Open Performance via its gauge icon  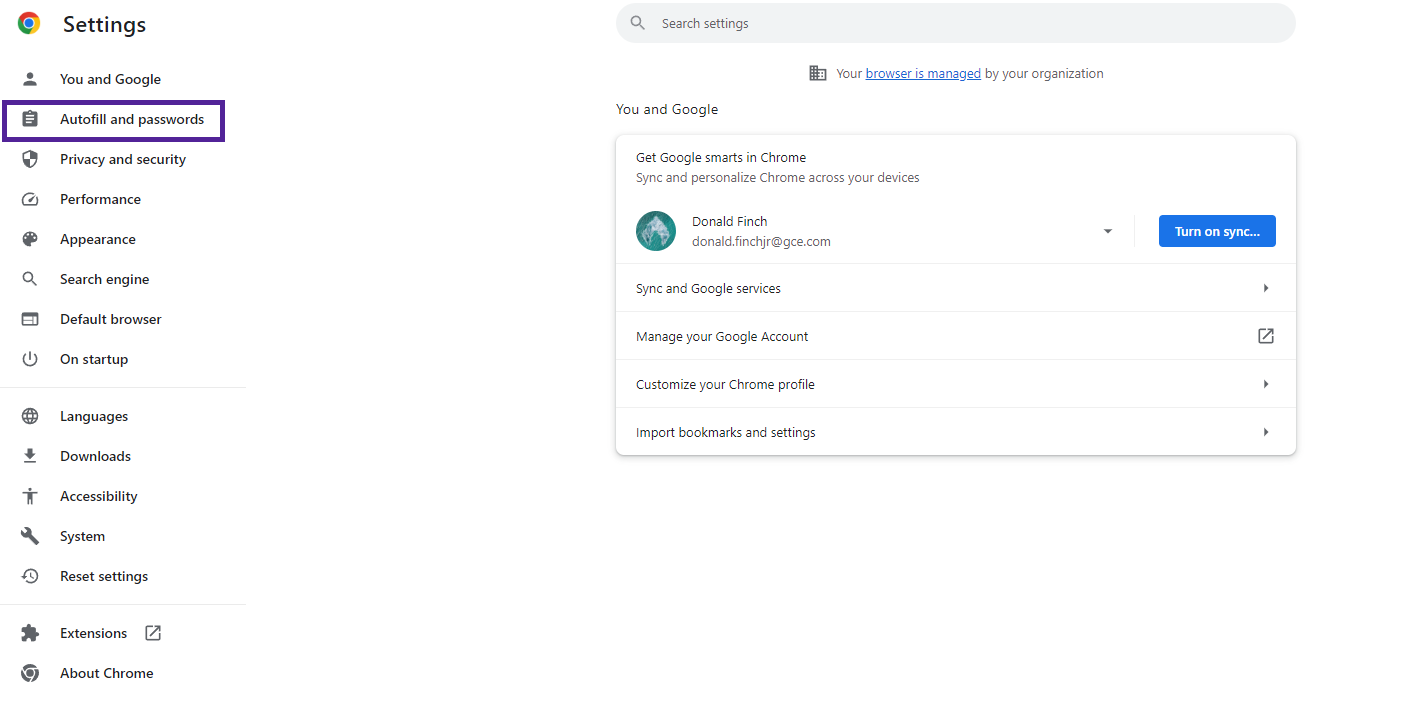pos(30,199)
